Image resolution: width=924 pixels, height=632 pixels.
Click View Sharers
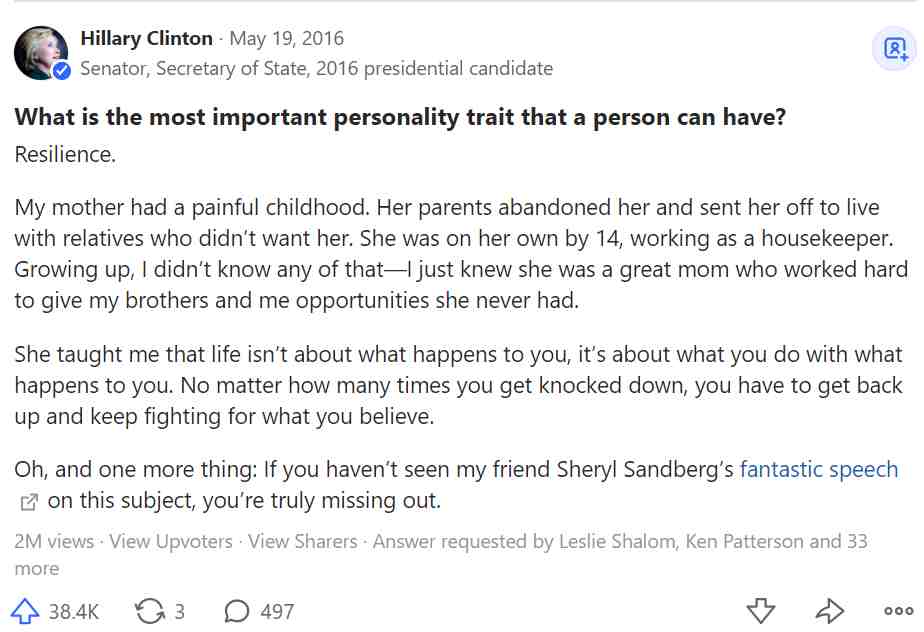[x=302, y=541]
